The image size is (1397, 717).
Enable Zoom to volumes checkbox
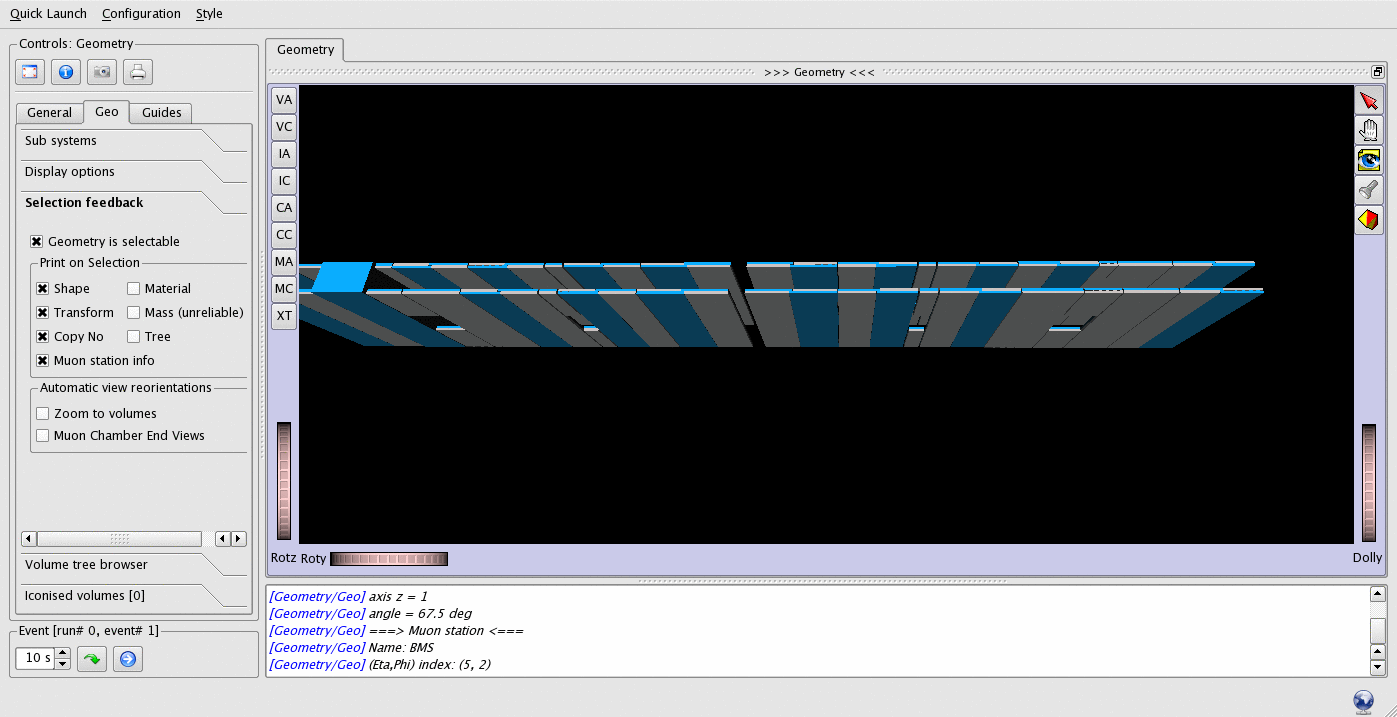tap(43, 414)
